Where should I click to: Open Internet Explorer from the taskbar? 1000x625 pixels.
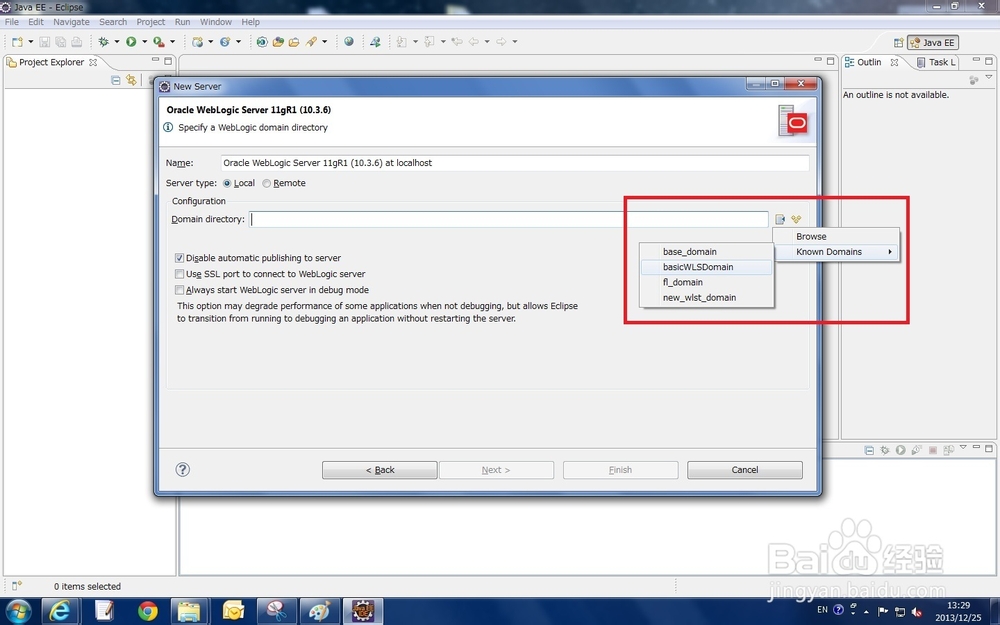61,611
